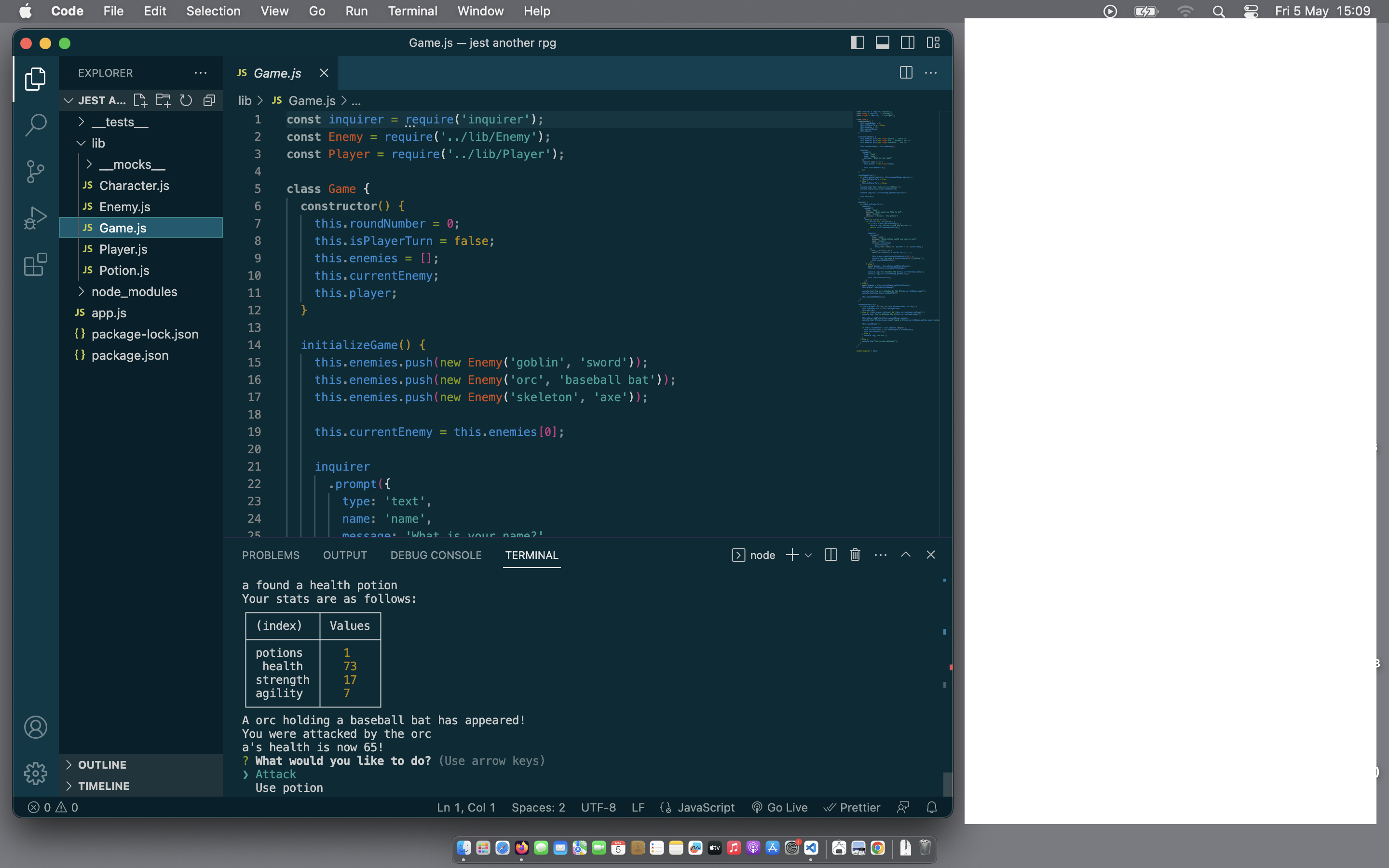
Task: Open Enemy.js file
Action: tap(141, 207)
